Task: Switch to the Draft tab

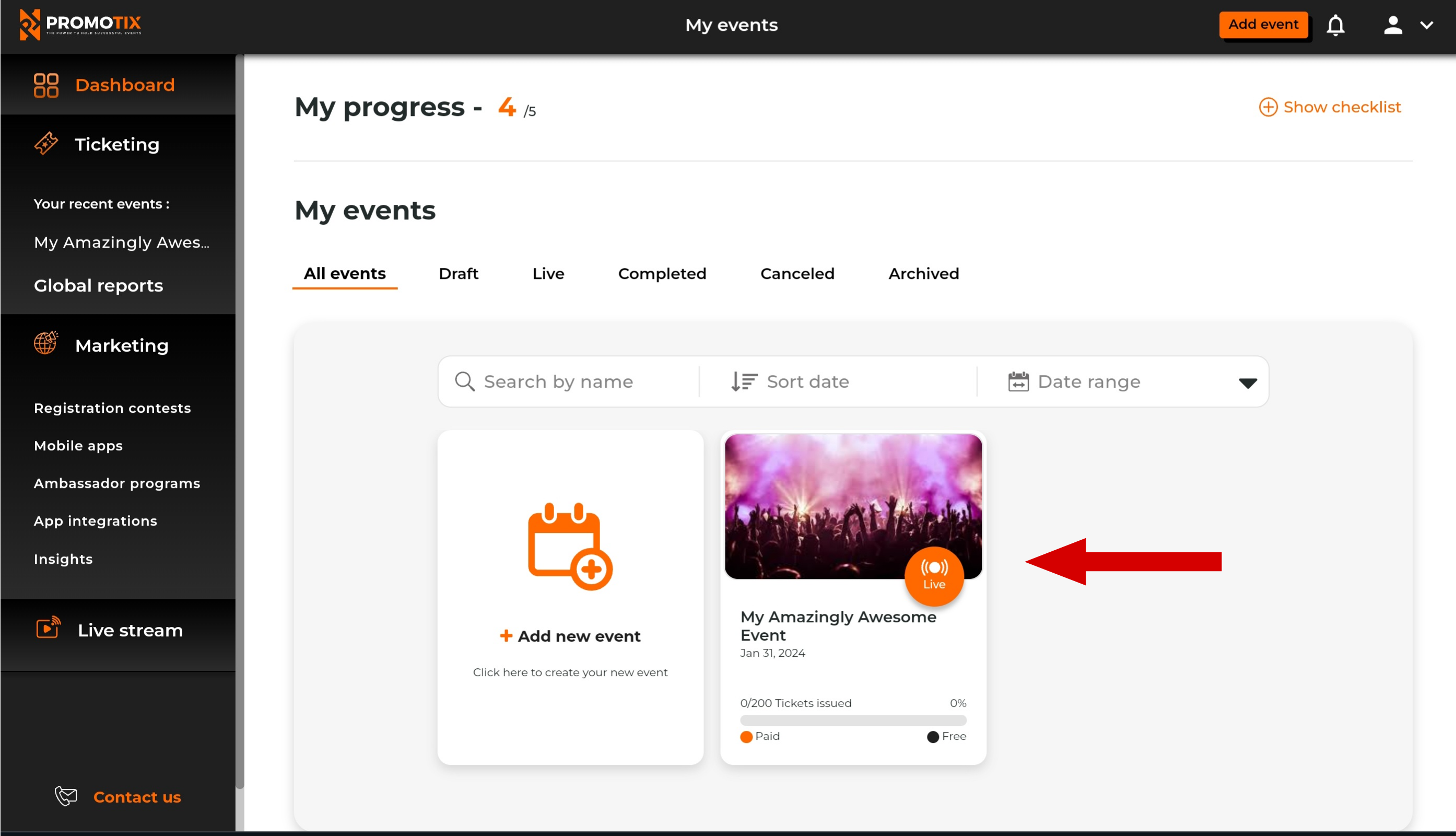Action: [458, 273]
